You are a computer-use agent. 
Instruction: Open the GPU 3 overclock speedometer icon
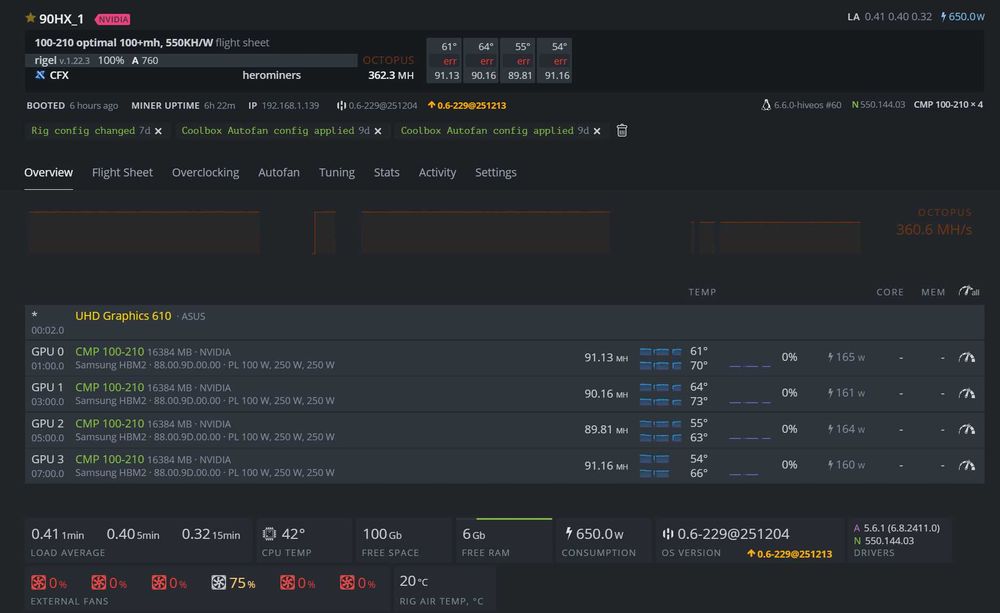click(x=966, y=465)
